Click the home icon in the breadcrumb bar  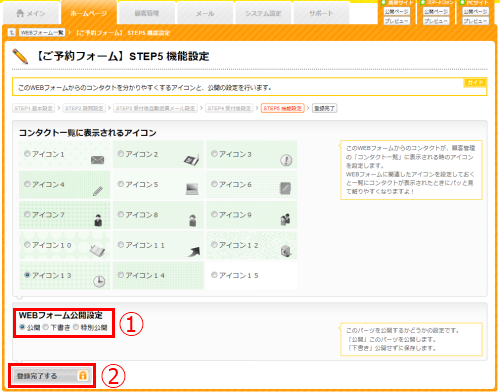coord(12,32)
